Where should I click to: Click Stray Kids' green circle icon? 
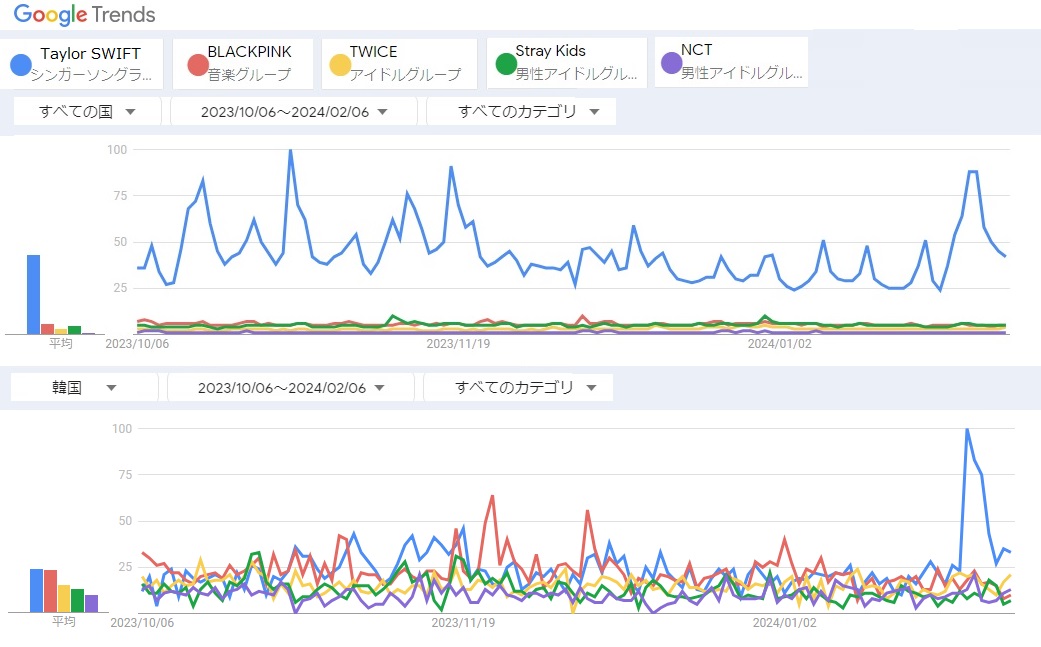coord(506,66)
